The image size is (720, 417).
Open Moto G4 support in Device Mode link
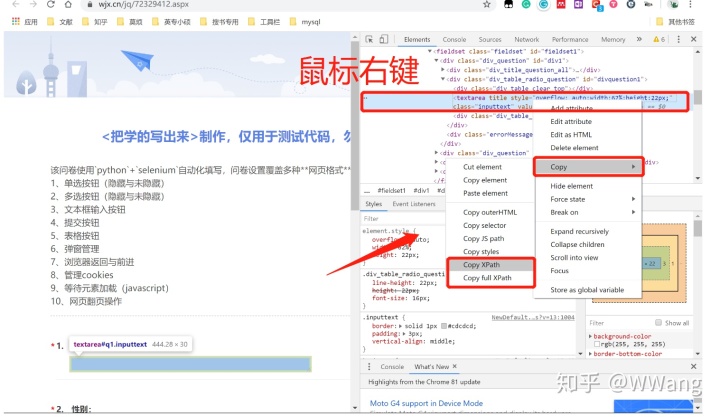[426, 403]
